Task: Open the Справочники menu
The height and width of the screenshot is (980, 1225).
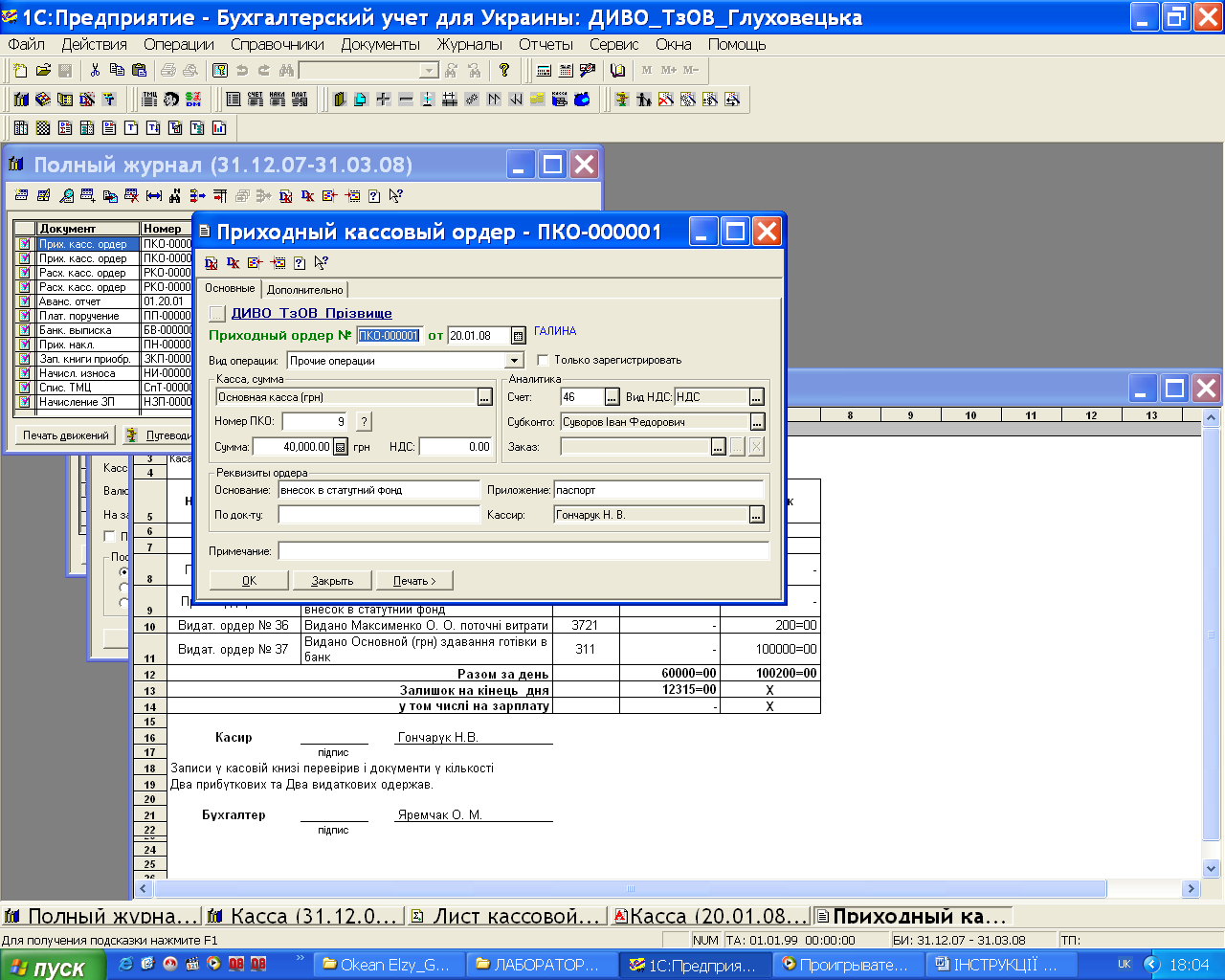Action: coord(278,44)
